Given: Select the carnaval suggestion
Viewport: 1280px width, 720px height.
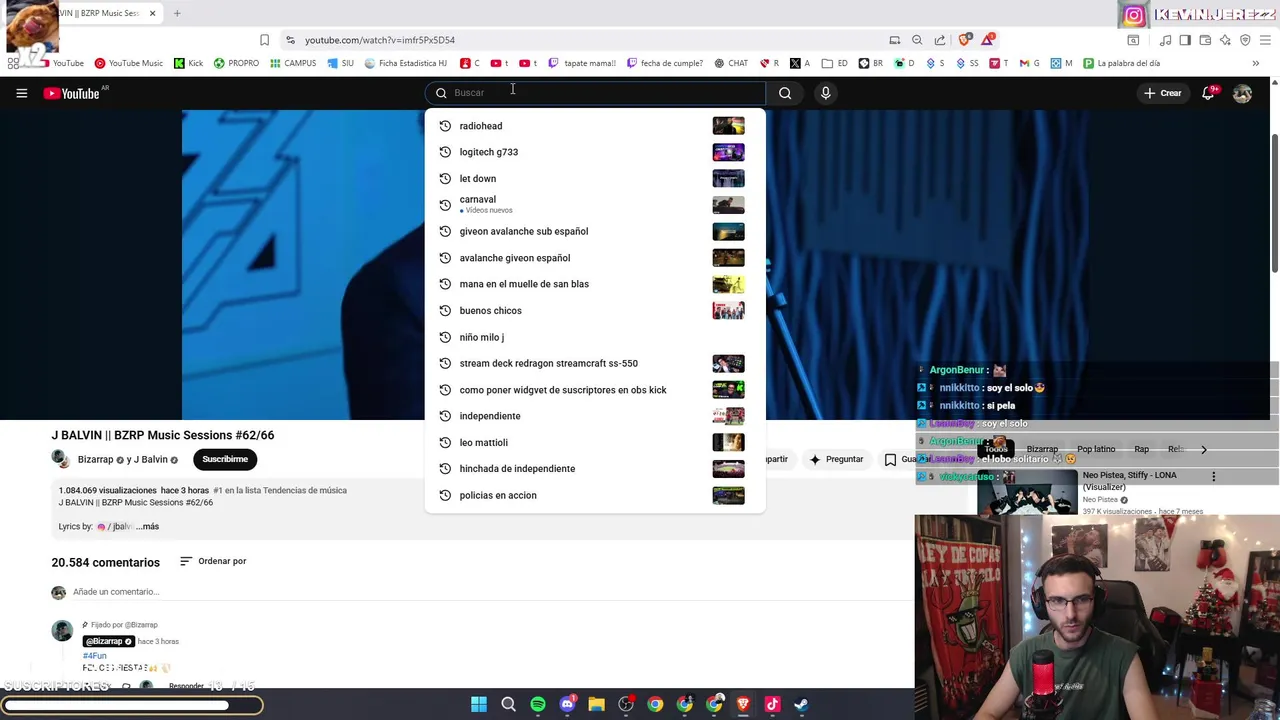Looking at the screenshot, I should pyautogui.click(x=595, y=205).
